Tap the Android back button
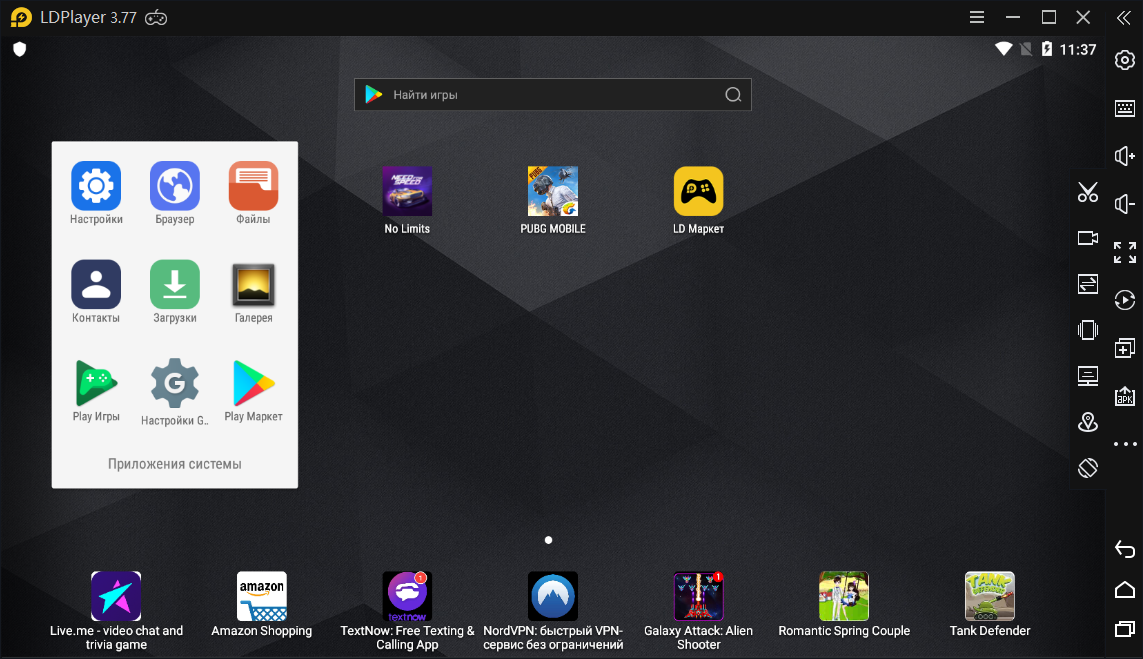1143x659 pixels. (1125, 550)
